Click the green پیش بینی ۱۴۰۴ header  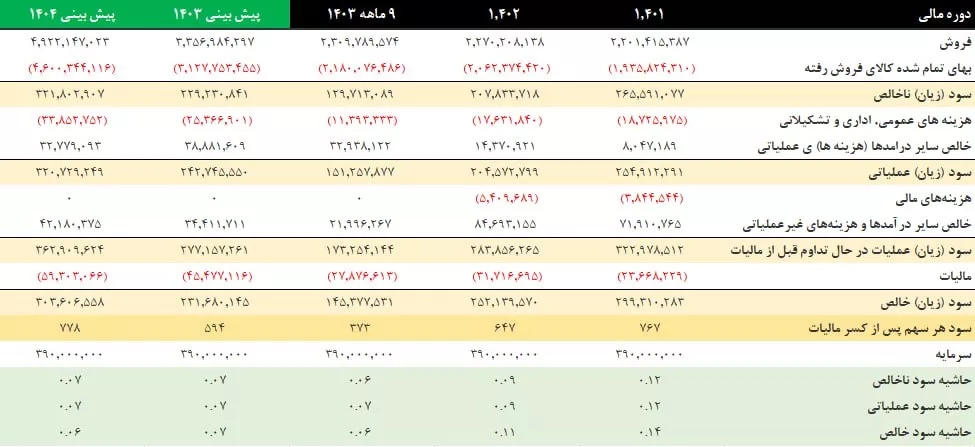tap(73, 14)
